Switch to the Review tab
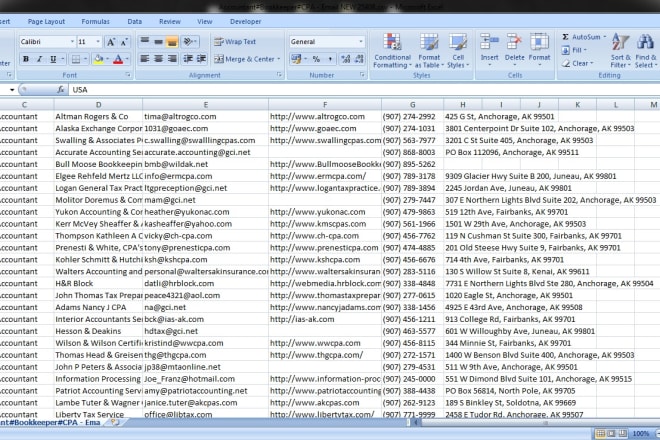The height and width of the screenshot is (440, 660). [x=170, y=21]
